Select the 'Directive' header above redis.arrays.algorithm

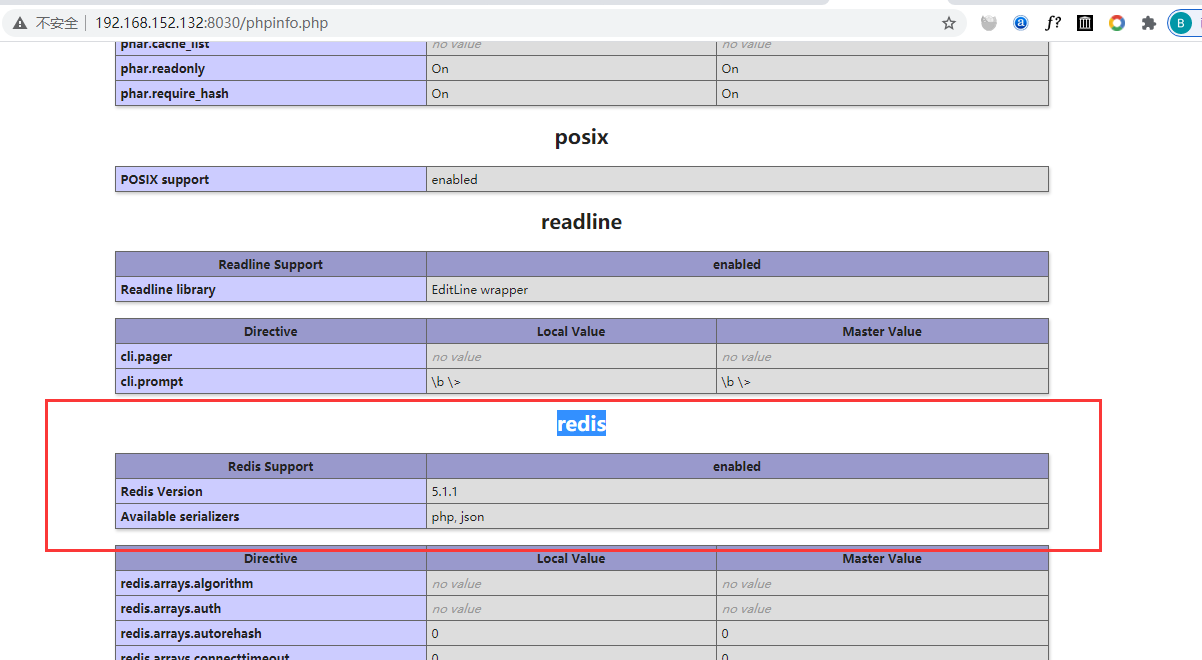(x=271, y=558)
